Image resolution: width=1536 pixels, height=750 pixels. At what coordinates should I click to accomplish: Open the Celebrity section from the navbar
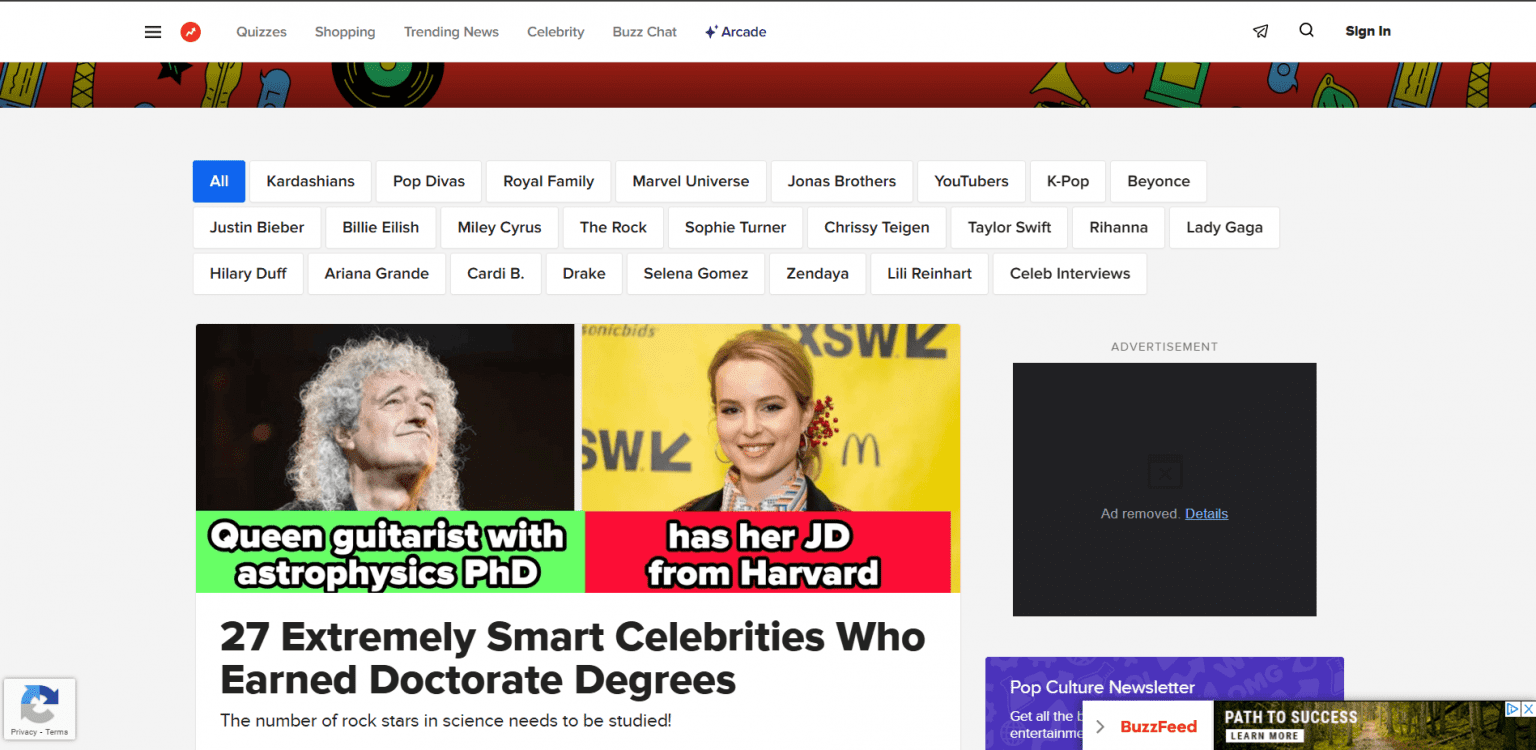click(555, 31)
